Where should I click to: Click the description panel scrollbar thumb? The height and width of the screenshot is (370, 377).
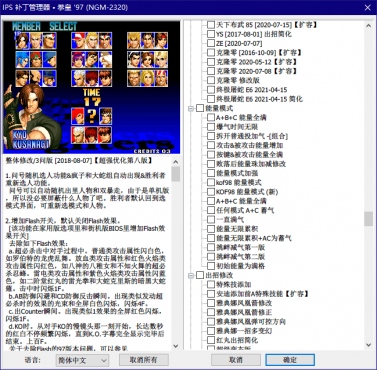pos(176,174)
